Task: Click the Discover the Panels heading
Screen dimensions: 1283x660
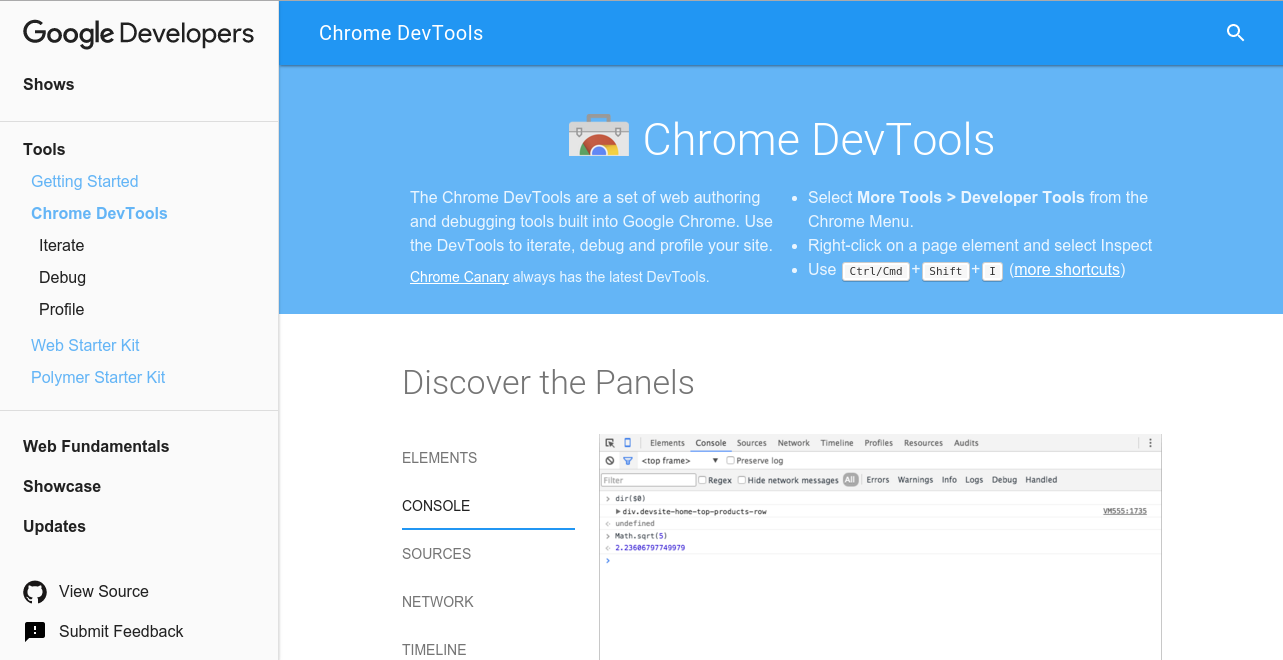Action: click(x=548, y=382)
